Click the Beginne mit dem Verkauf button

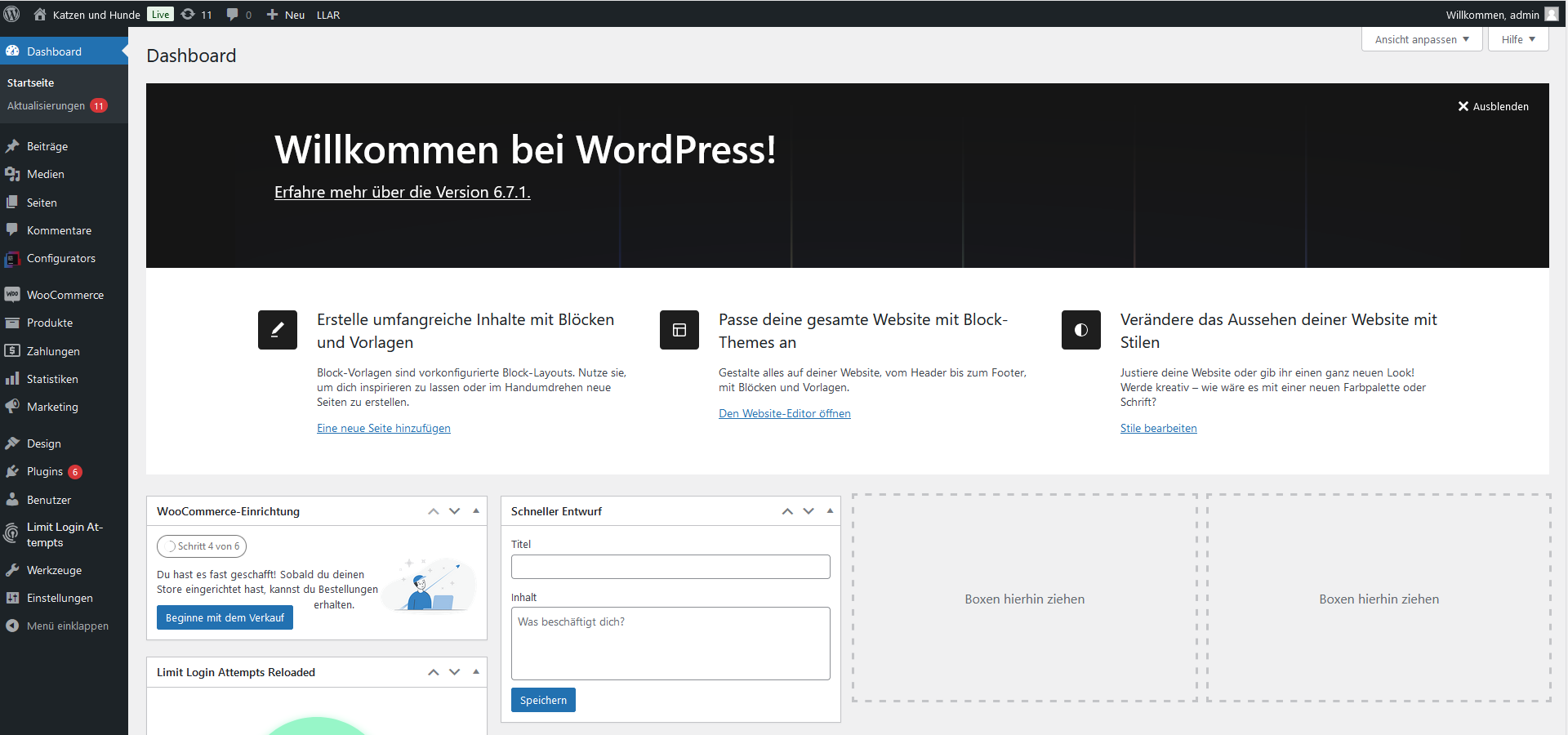click(x=225, y=617)
